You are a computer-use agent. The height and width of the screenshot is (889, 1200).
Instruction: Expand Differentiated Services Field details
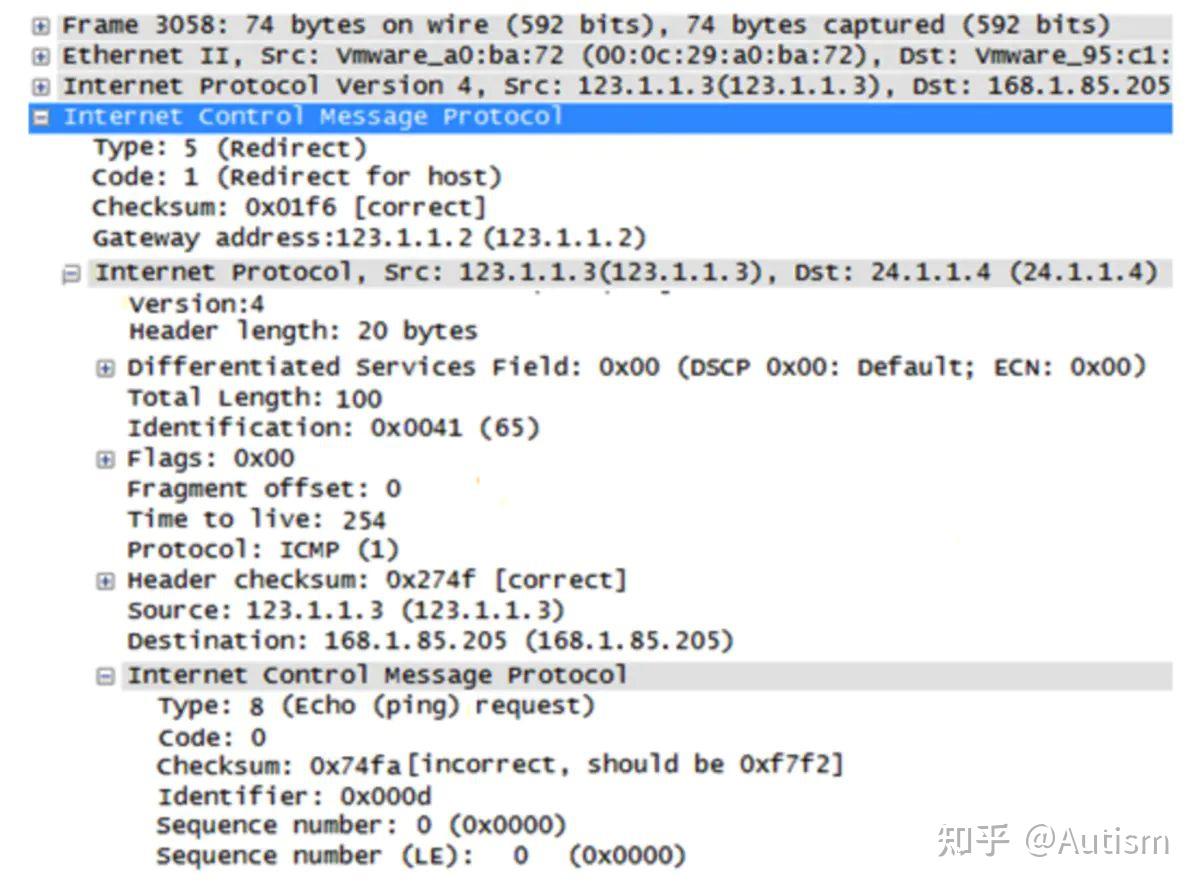click(105, 368)
